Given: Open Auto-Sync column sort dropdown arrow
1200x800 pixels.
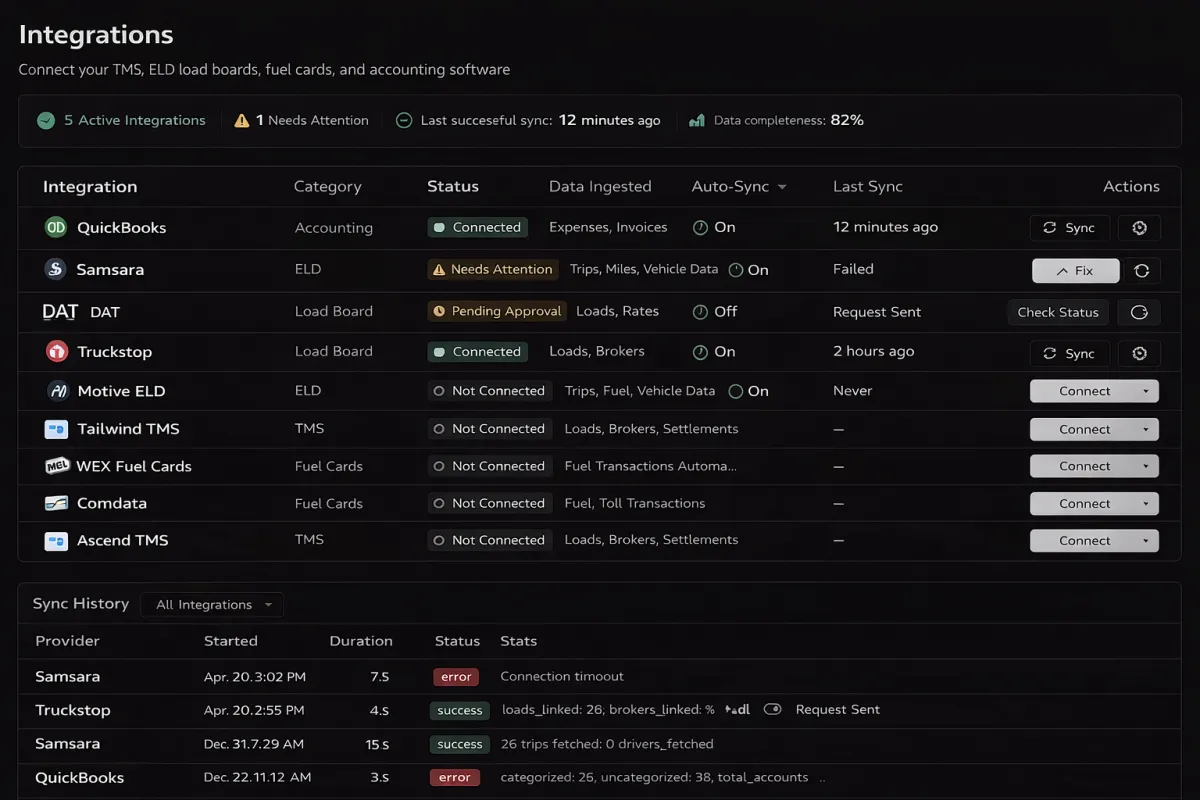Looking at the screenshot, I should tap(782, 187).
